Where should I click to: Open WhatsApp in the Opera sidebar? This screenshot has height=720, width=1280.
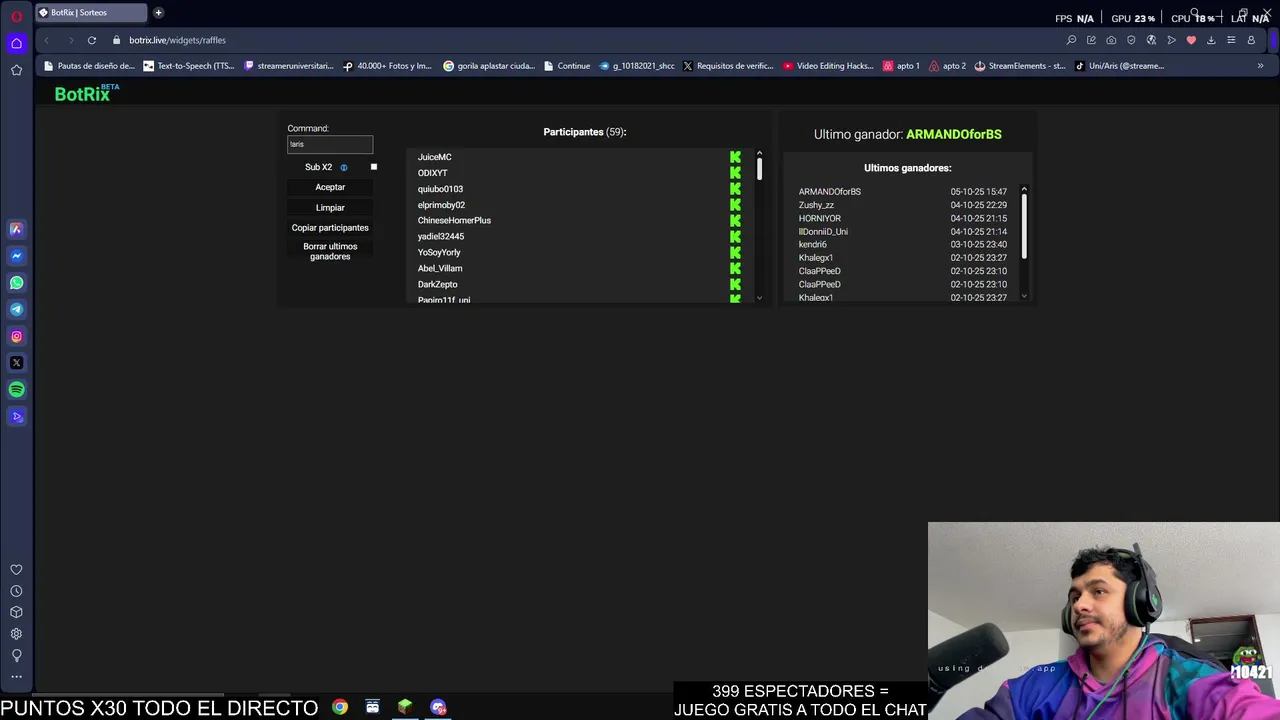16,283
